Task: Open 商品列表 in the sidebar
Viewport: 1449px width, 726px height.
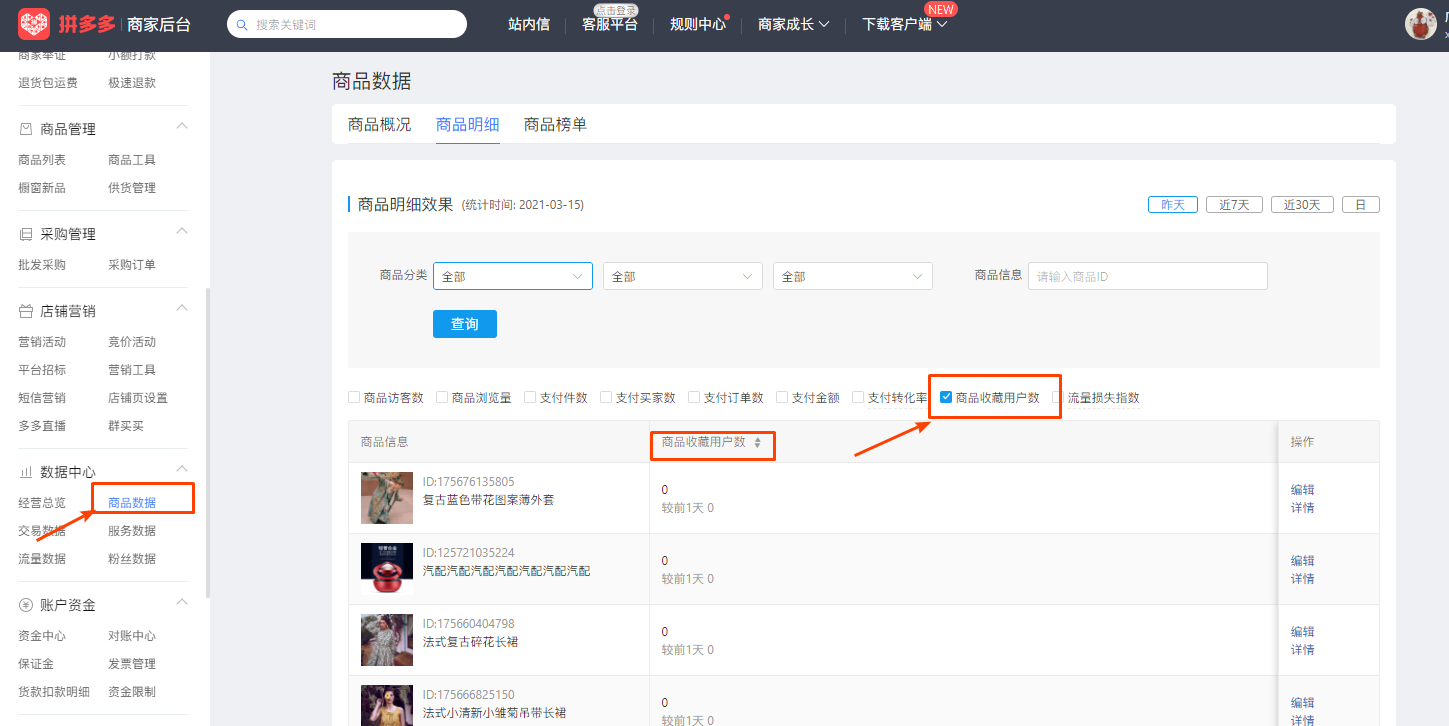Action: pyautogui.click(x=42, y=160)
